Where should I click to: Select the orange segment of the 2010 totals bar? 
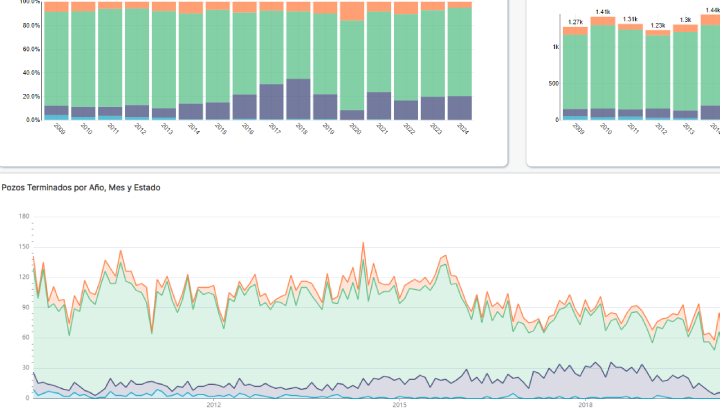pos(603,21)
